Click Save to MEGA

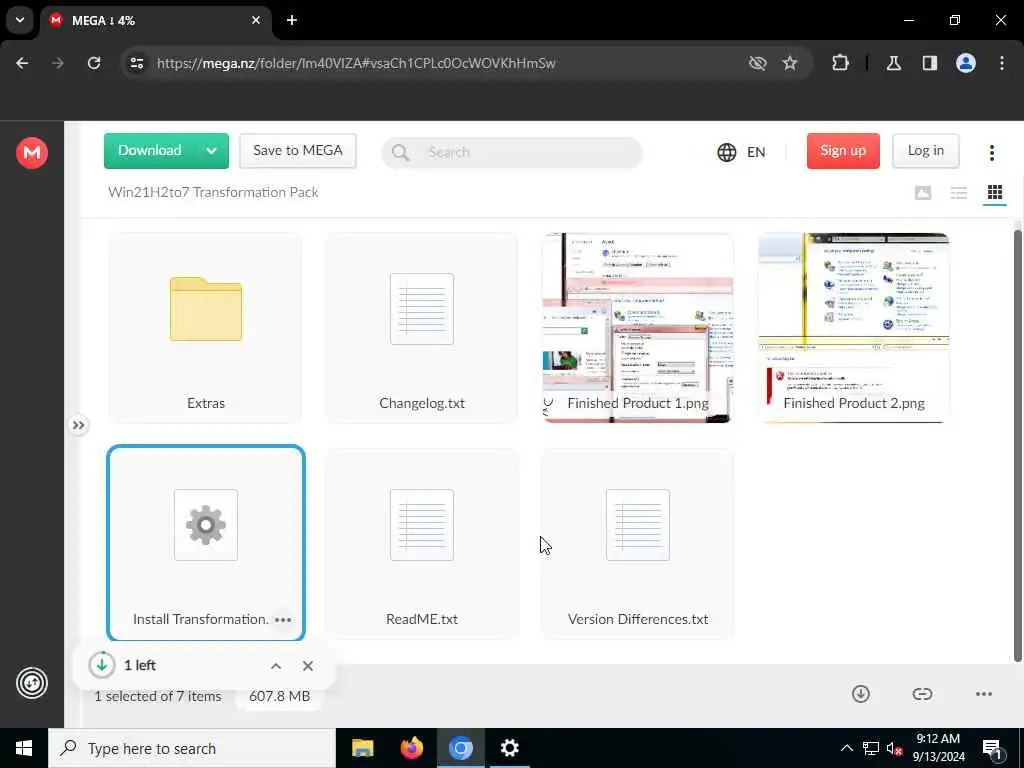pyautogui.click(x=298, y=151)
